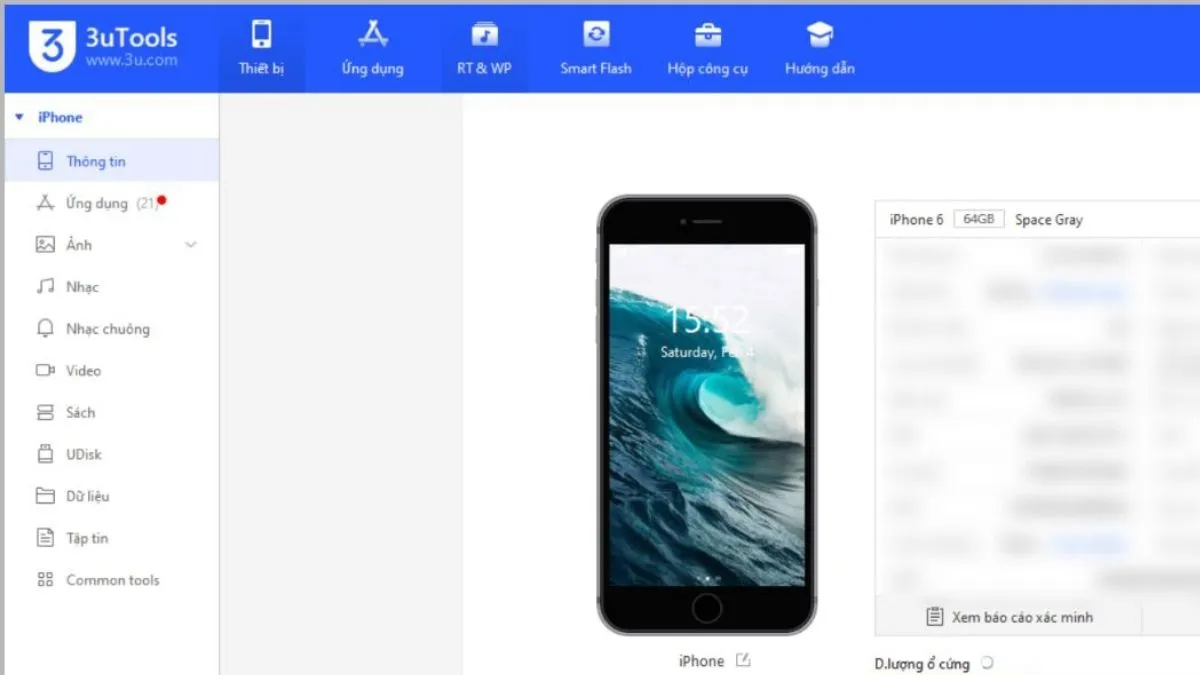Rename the iPhone using the pencil icon
Viewport: 1200px width, 675px height.
[742, 660]
